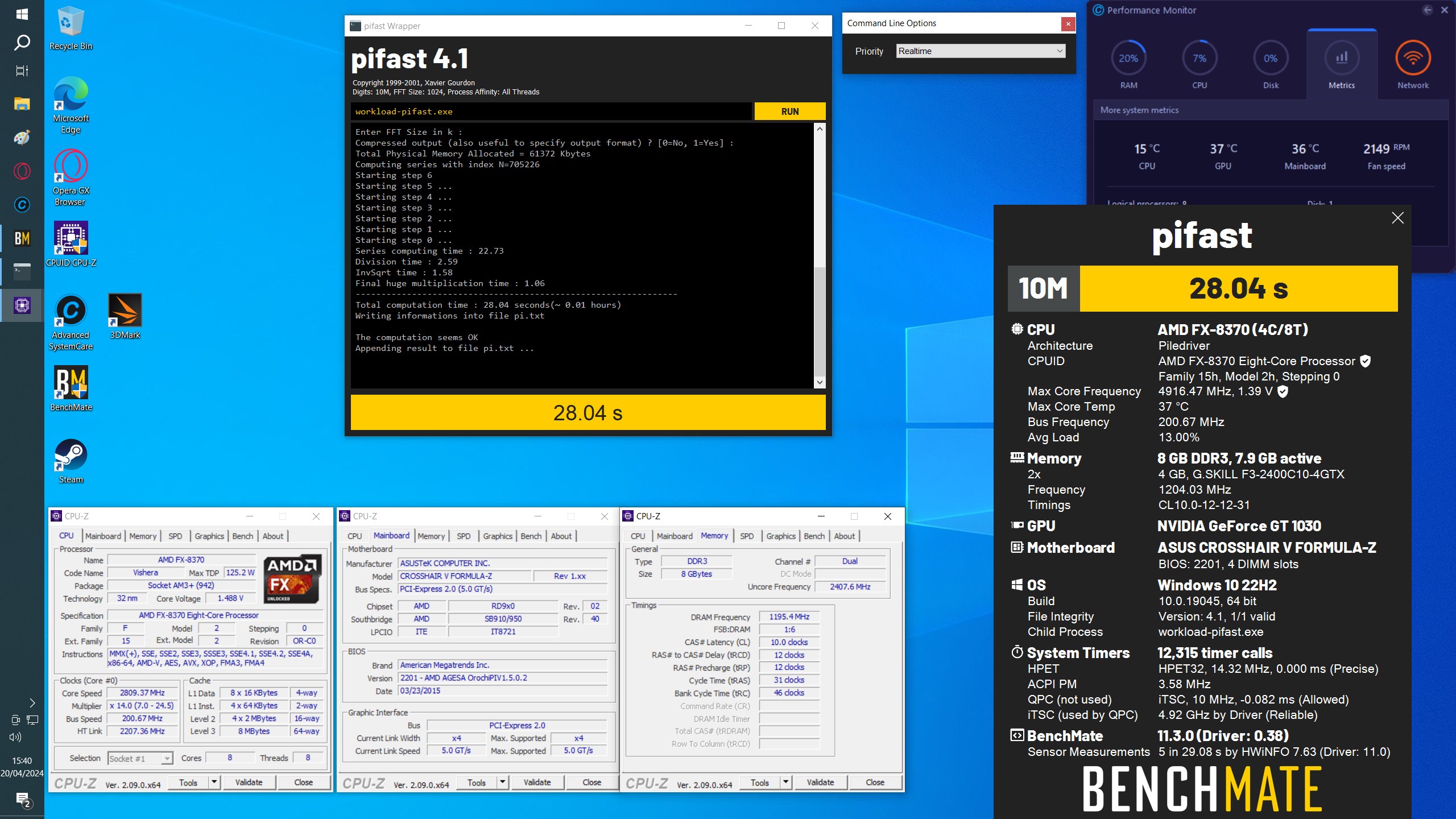Click the AMD FX processor logo
1456x819 pixels.
[293, 578]
